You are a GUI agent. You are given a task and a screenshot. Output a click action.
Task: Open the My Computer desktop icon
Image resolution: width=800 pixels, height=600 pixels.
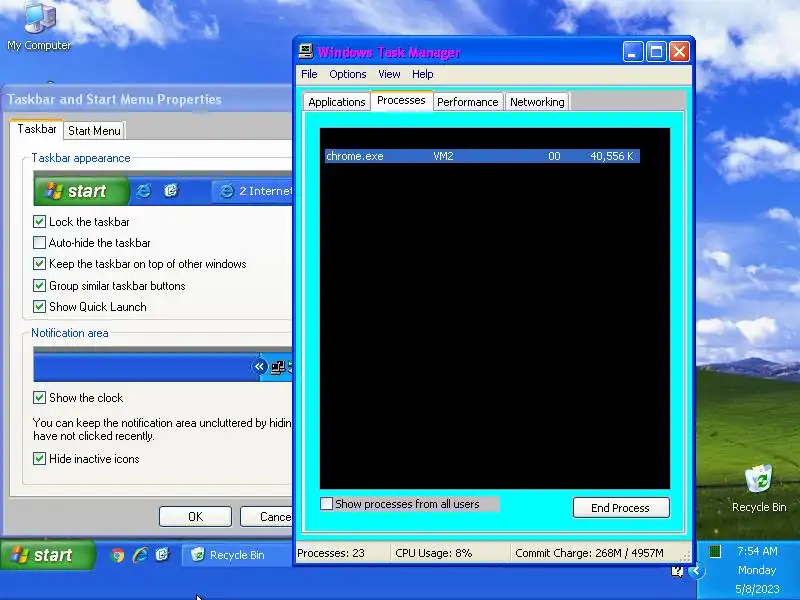39,26
